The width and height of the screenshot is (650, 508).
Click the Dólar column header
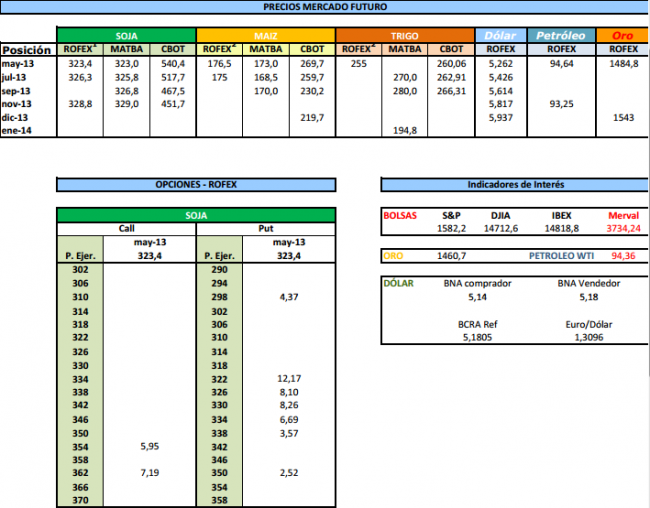tap(501, 35)
